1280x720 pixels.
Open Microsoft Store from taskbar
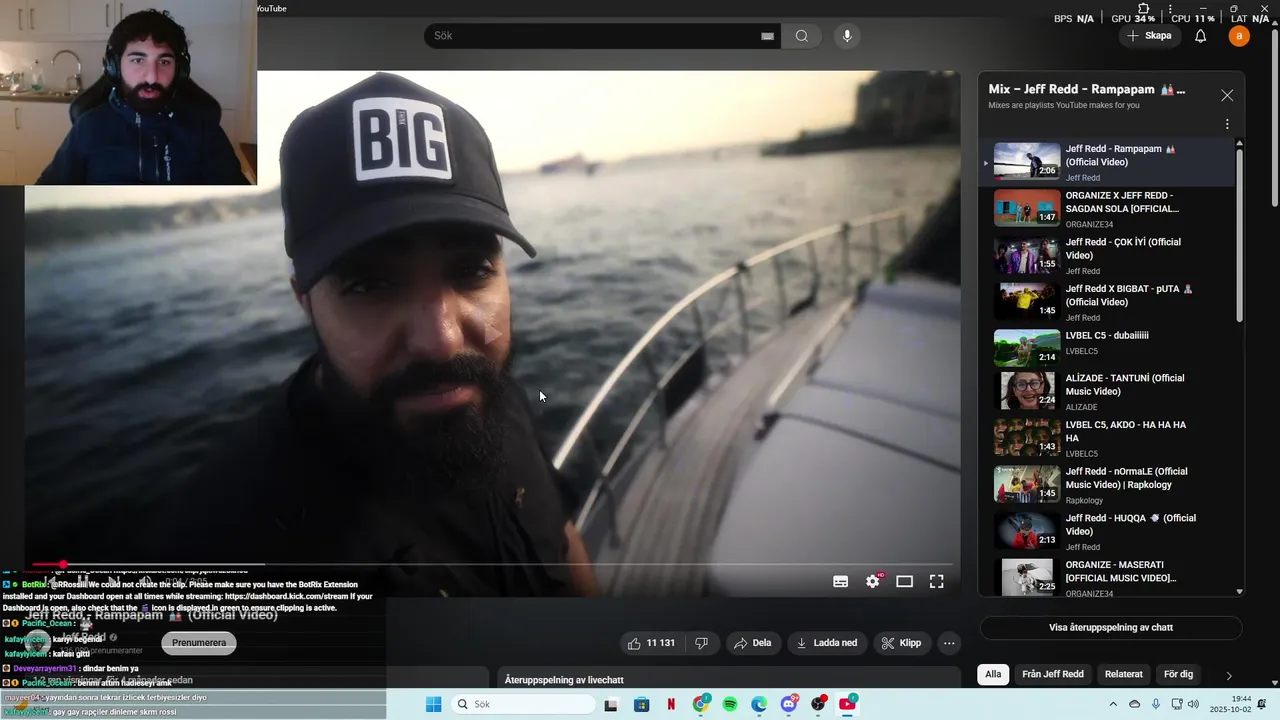[x=642, y=704]
